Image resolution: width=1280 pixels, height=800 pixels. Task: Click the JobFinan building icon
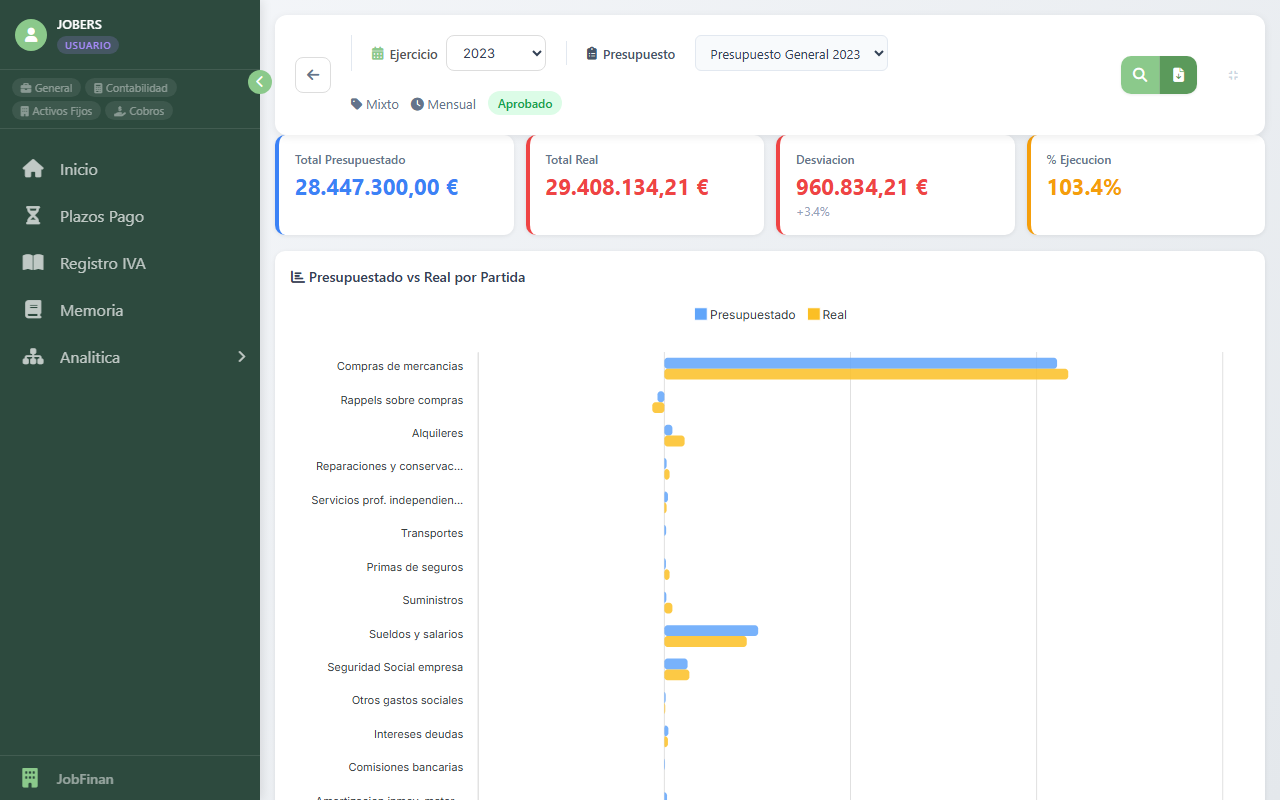[30, 778]
